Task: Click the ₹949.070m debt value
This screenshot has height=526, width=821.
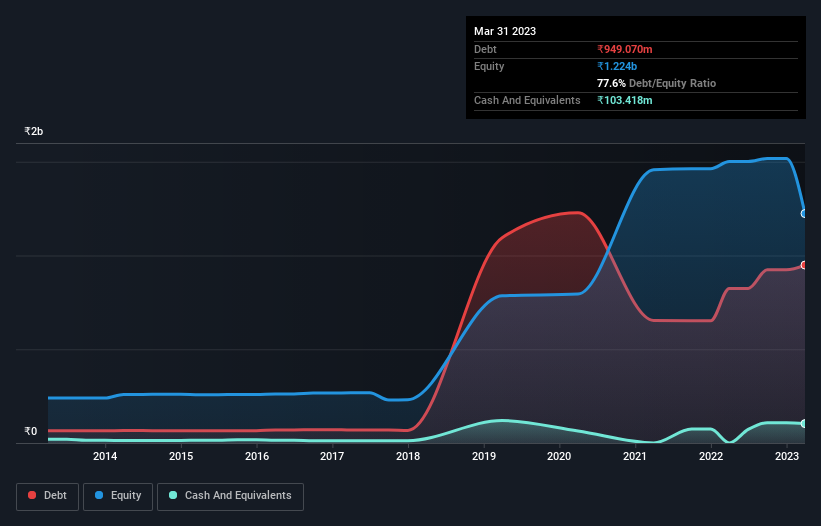Action: [x=625, y=49]
